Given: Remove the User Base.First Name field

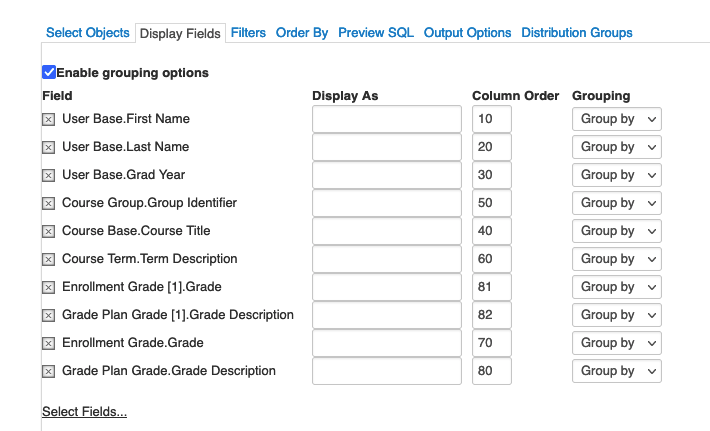Looking at the screenshot, I should pyautogui.click(x=48, y=119).
